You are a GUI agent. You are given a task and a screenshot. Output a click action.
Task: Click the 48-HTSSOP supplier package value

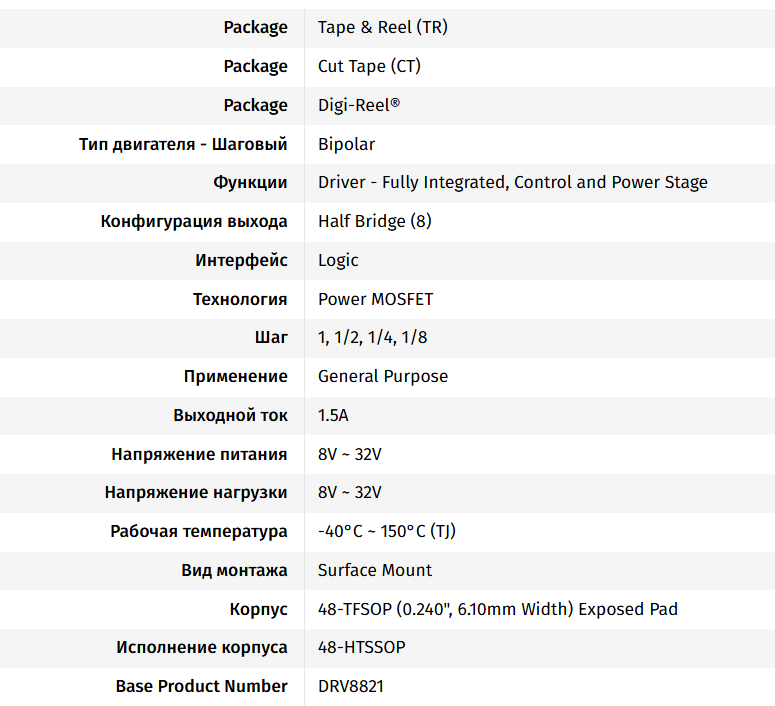[x=361, y=647]
